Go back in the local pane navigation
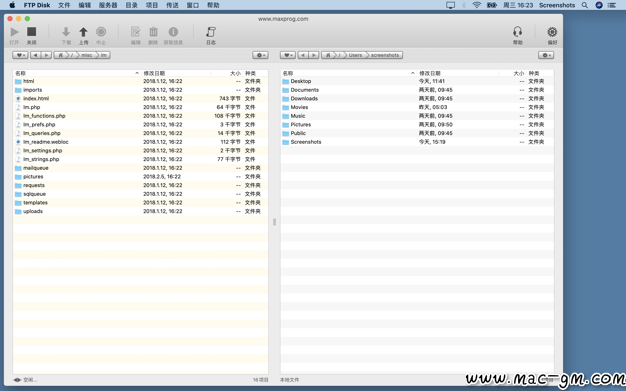Viewport: 626px width, 391px height. 303,55
